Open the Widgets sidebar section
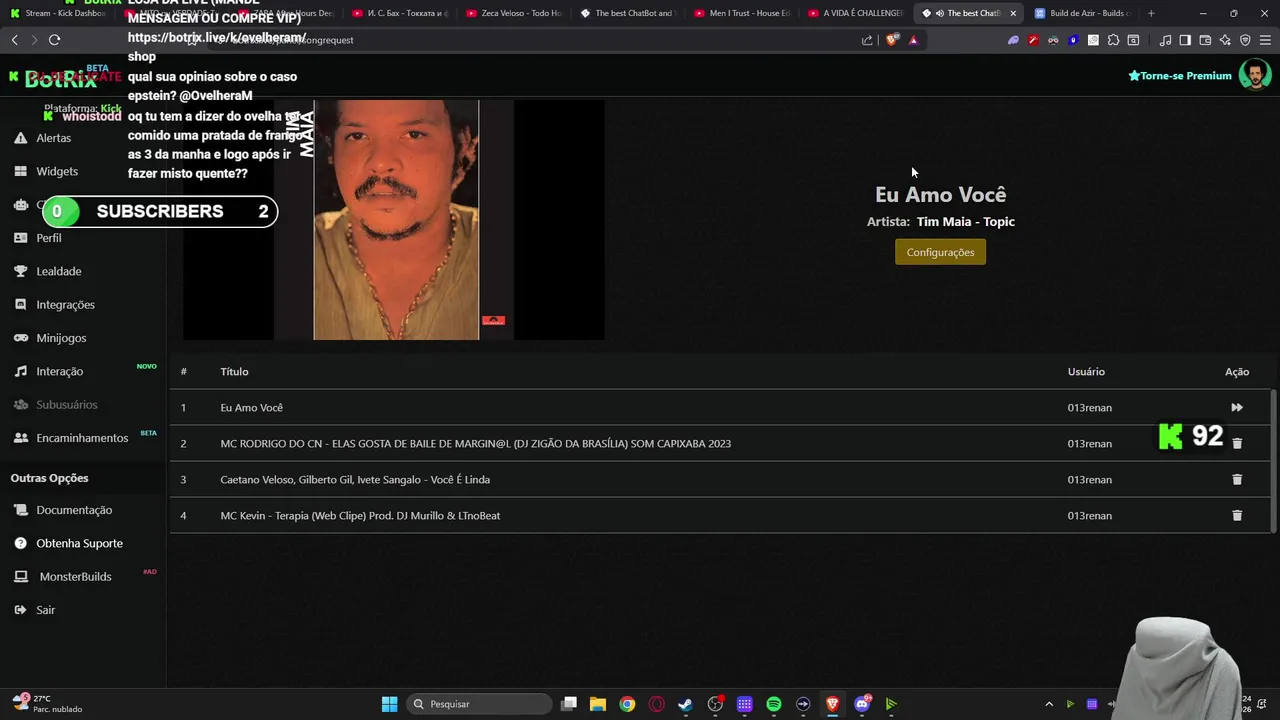1280x720 pixels. pyautogui.click(x=57, y=171)
